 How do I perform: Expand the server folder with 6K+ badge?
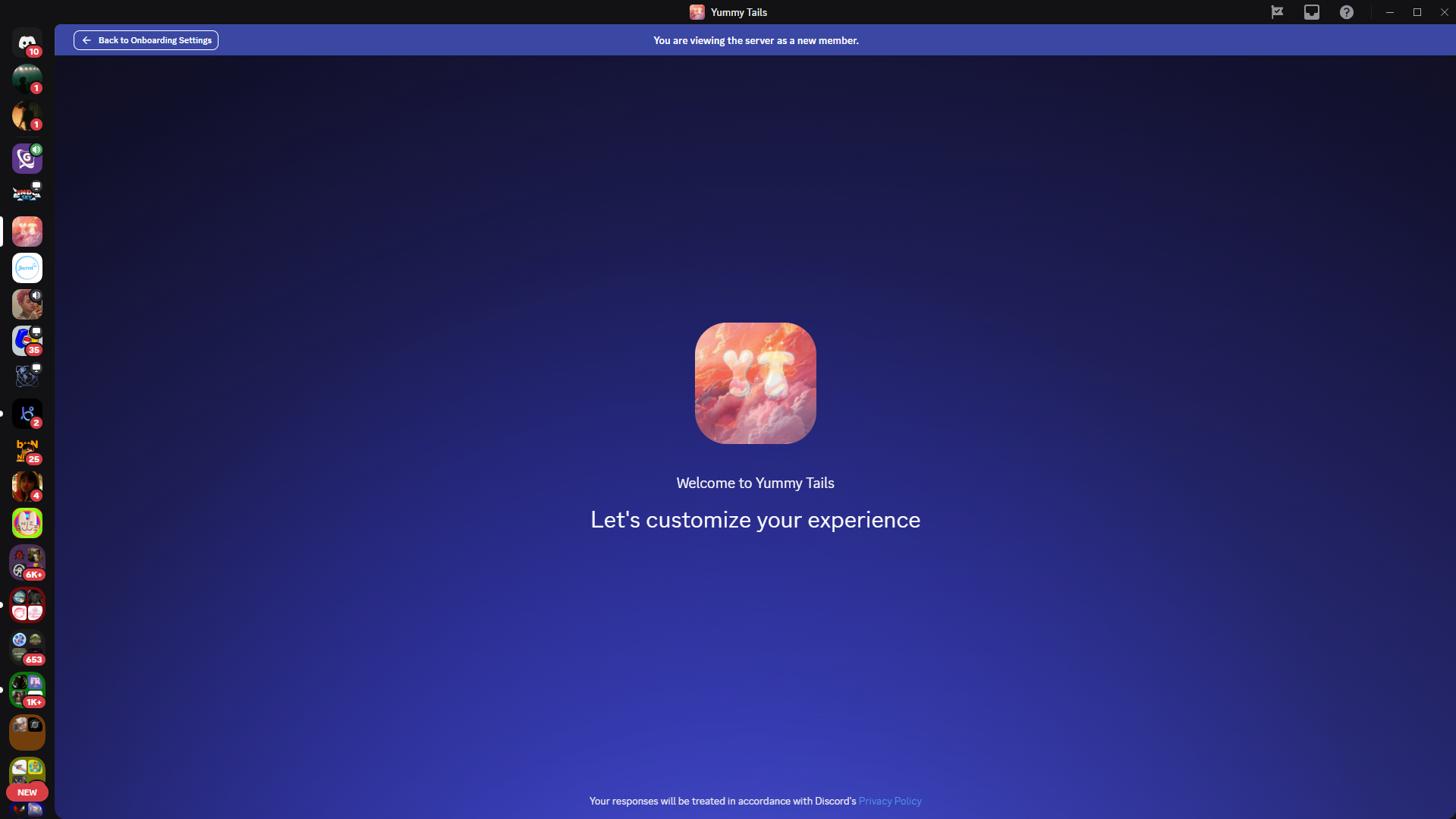pyautogui.click(x=27, y=562)
